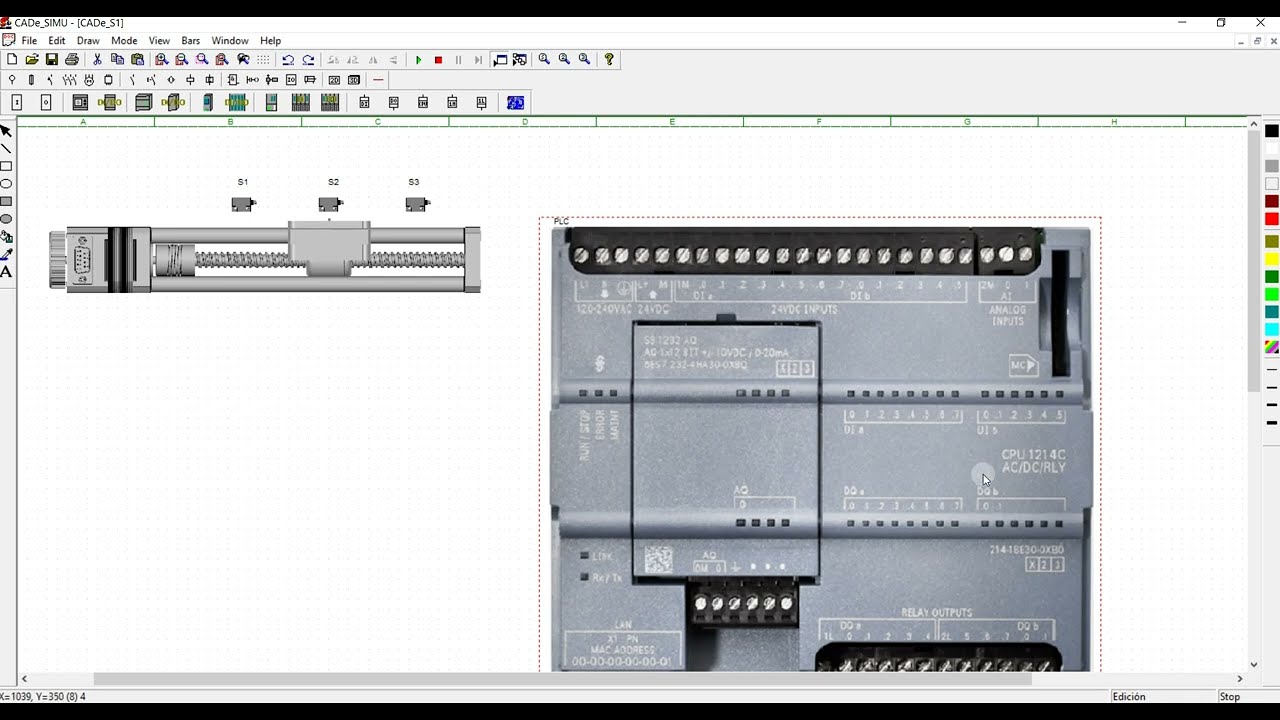Open the Mode menu
This screenshot has height=720, width=1280.
coord(124,41)
